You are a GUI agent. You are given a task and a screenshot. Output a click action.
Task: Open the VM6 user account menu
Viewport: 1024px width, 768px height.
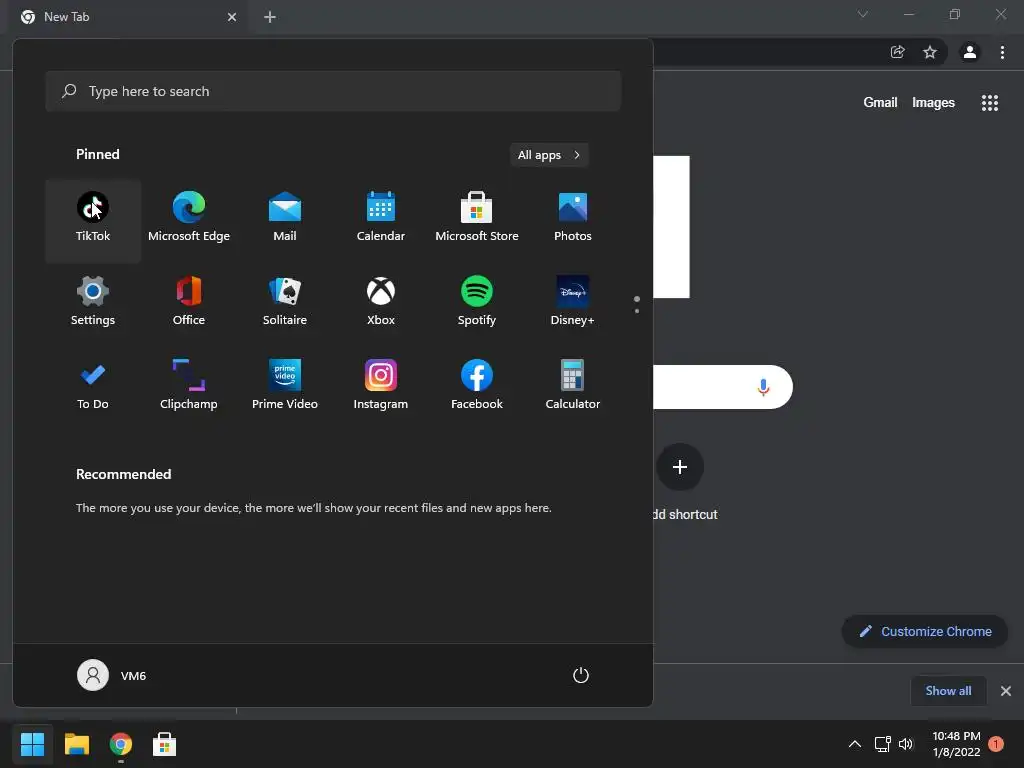[112, 675]
